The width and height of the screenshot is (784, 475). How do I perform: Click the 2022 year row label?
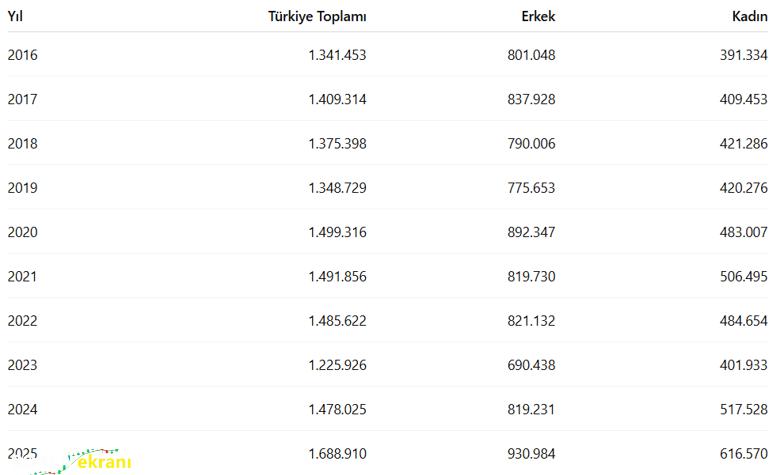[x=22, y=320]
